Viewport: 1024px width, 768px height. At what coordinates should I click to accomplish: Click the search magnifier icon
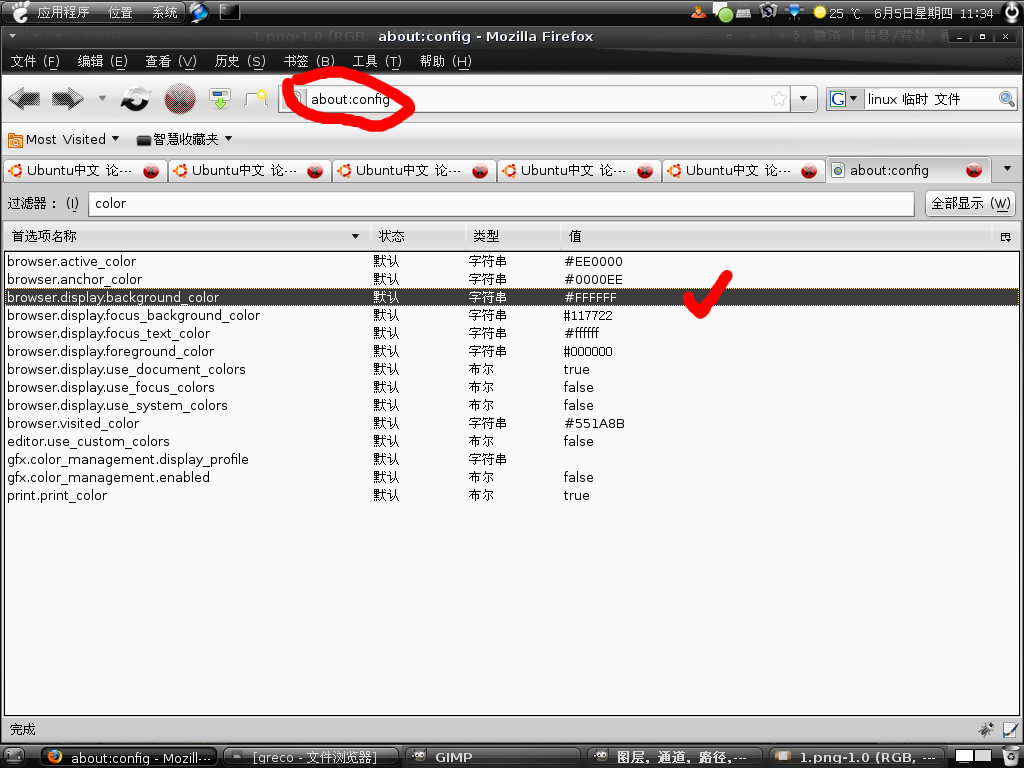pos(1006,99)
